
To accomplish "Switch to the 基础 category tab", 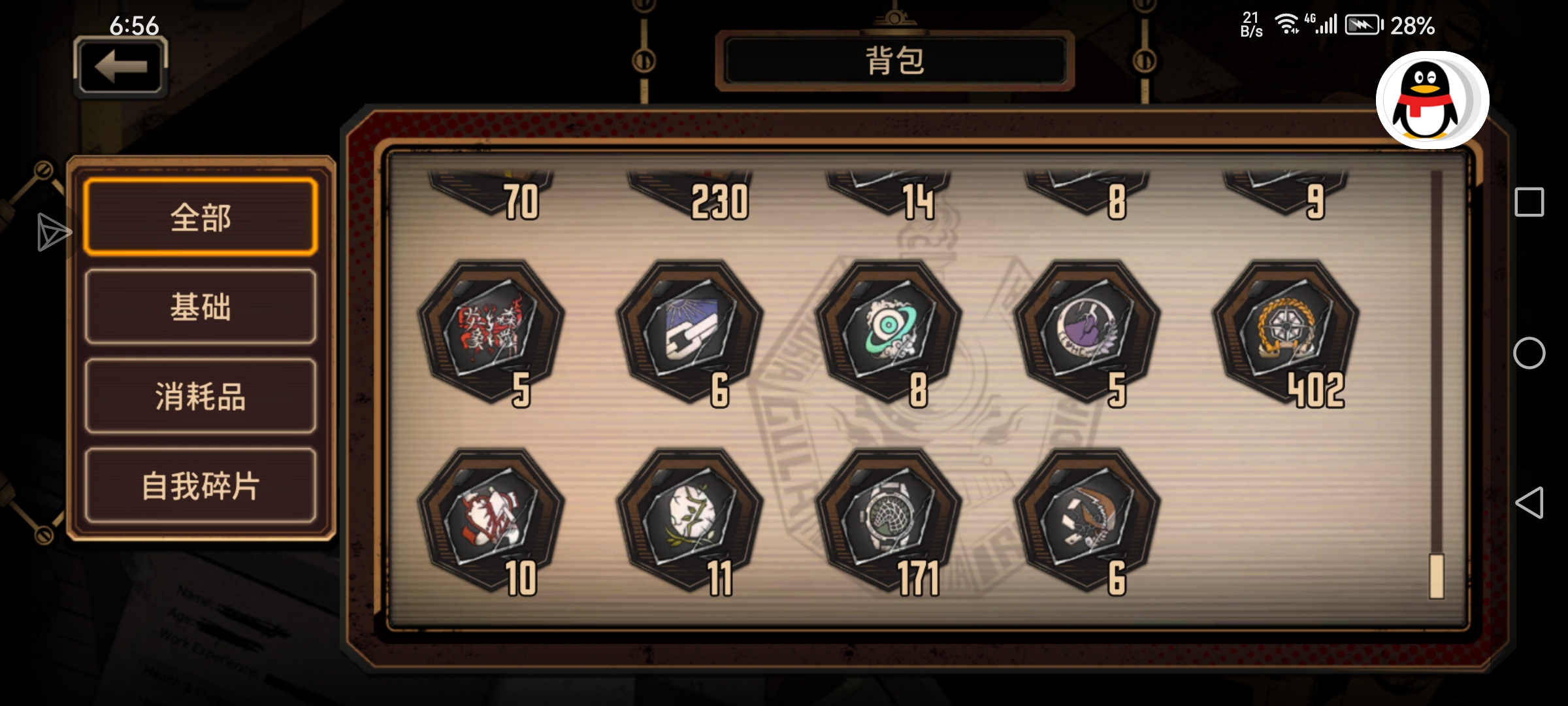I will pyautogui.click(x=201, y=307).
